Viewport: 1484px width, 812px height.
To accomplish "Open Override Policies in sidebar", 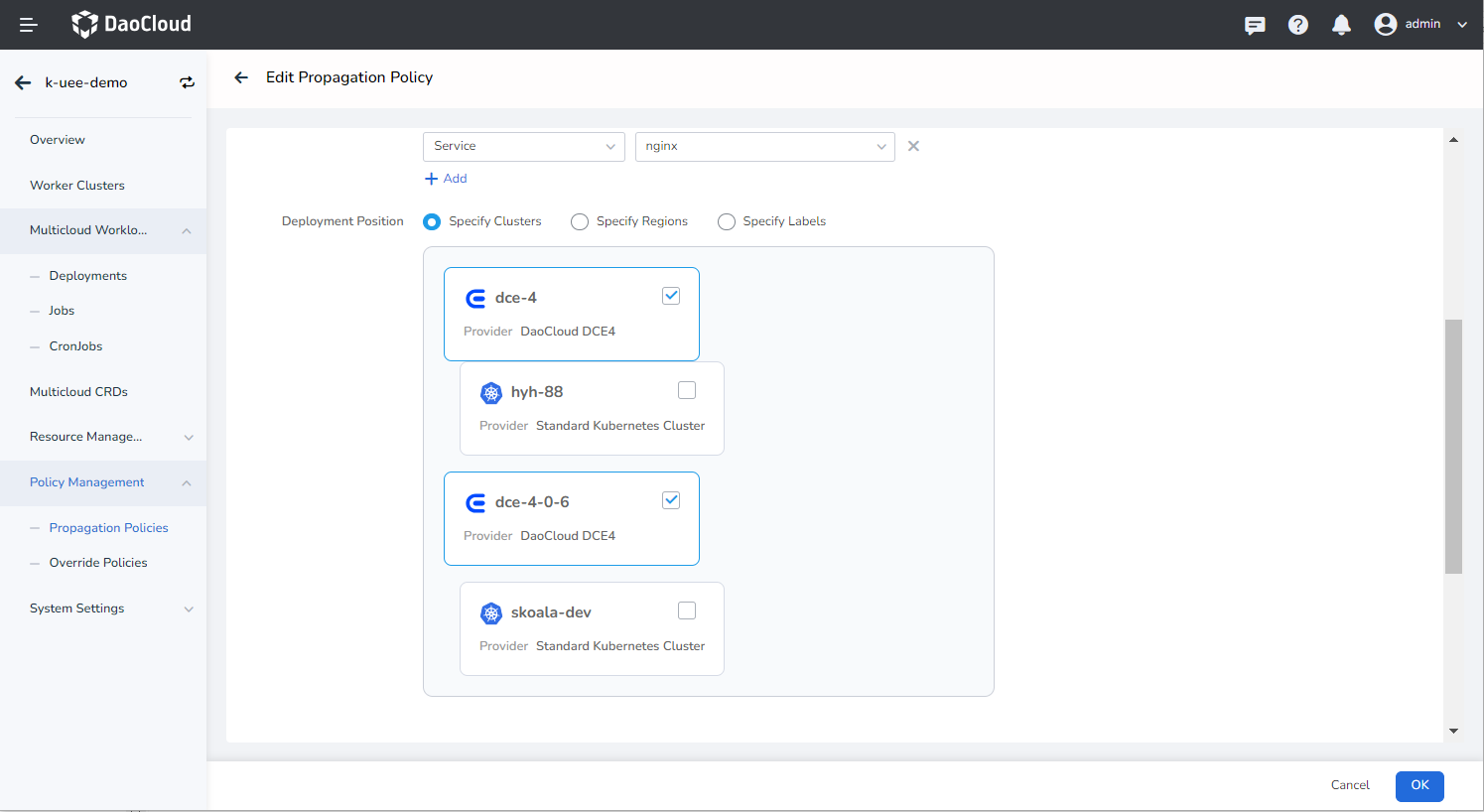I will pos(98,563).
